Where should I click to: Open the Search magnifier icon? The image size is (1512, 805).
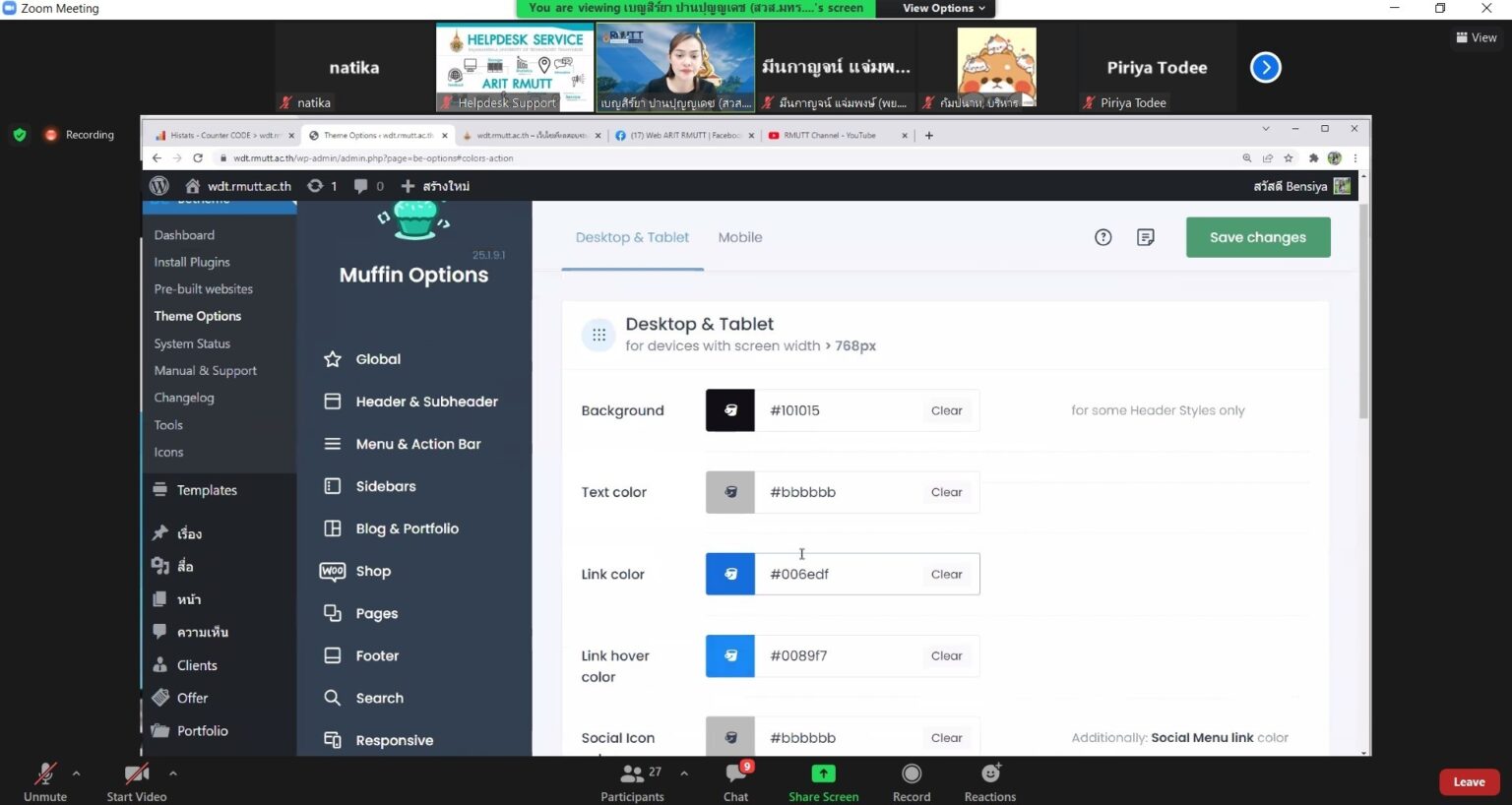tap(333, 698)
